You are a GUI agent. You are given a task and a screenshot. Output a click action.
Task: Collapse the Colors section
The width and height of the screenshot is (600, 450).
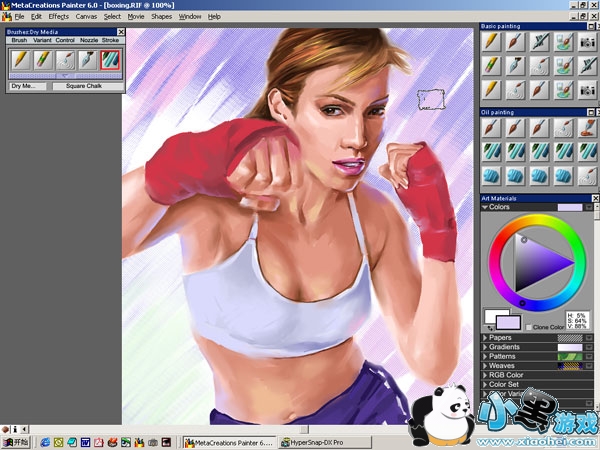click(485, 207)
